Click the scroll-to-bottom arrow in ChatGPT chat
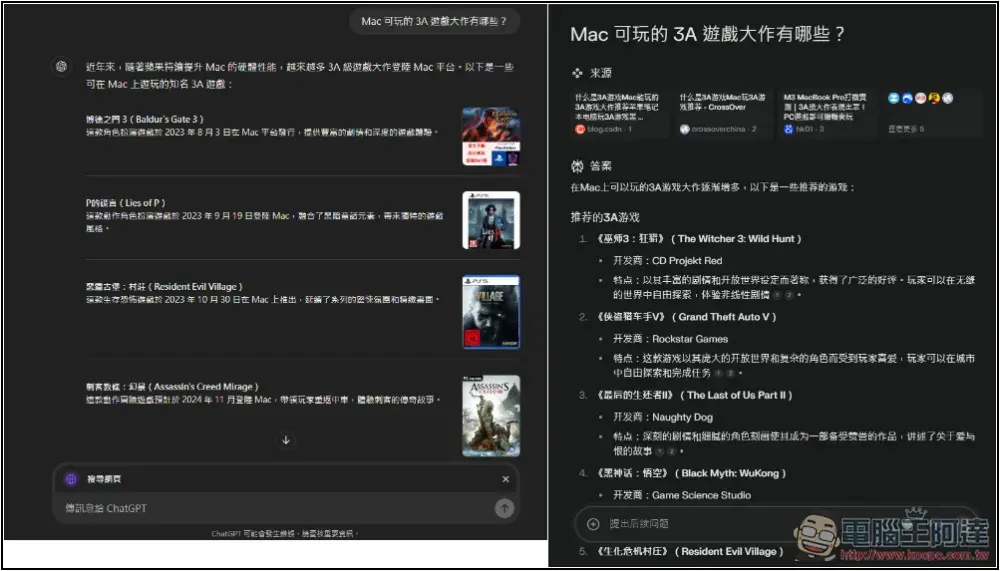 click(286, 440)
